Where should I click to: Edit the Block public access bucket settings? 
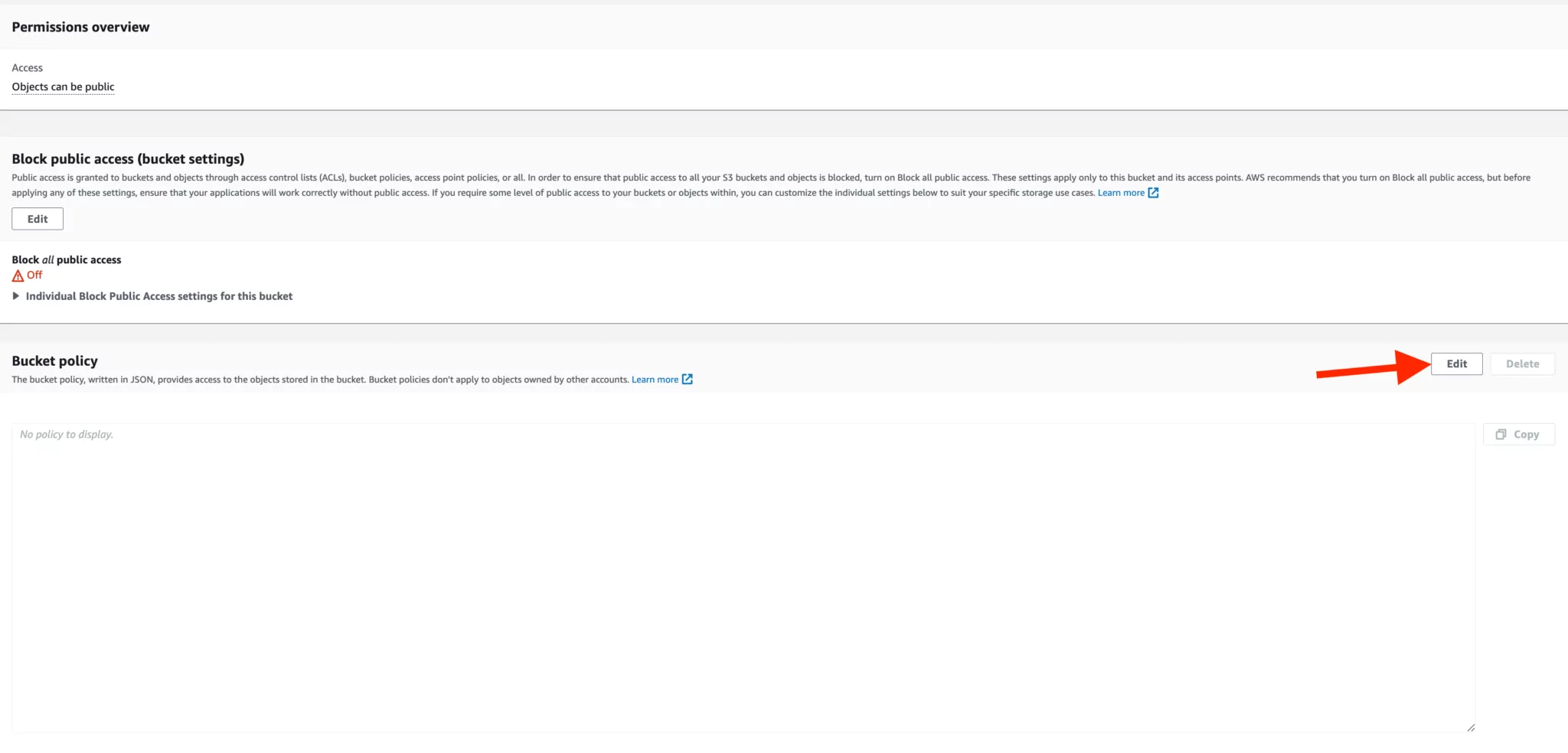click(38, 218)
